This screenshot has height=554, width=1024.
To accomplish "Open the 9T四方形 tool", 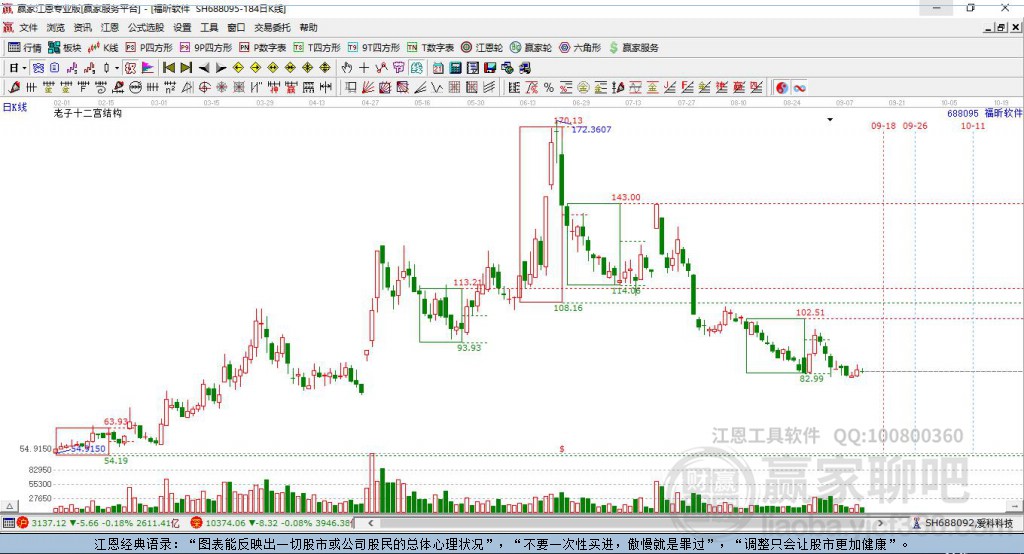I will pyautogui.click(x=374, y=48).
